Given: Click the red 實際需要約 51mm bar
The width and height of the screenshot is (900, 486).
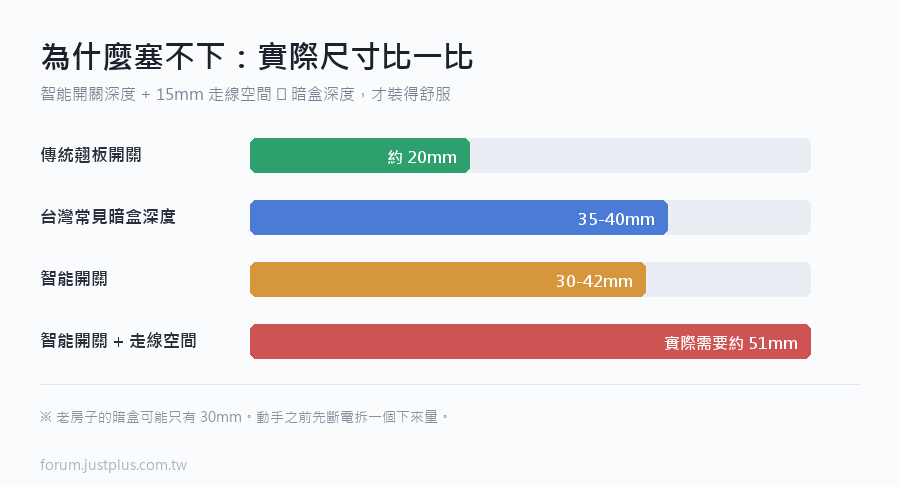Looking at the screenshot, I should tap(530, 341).
